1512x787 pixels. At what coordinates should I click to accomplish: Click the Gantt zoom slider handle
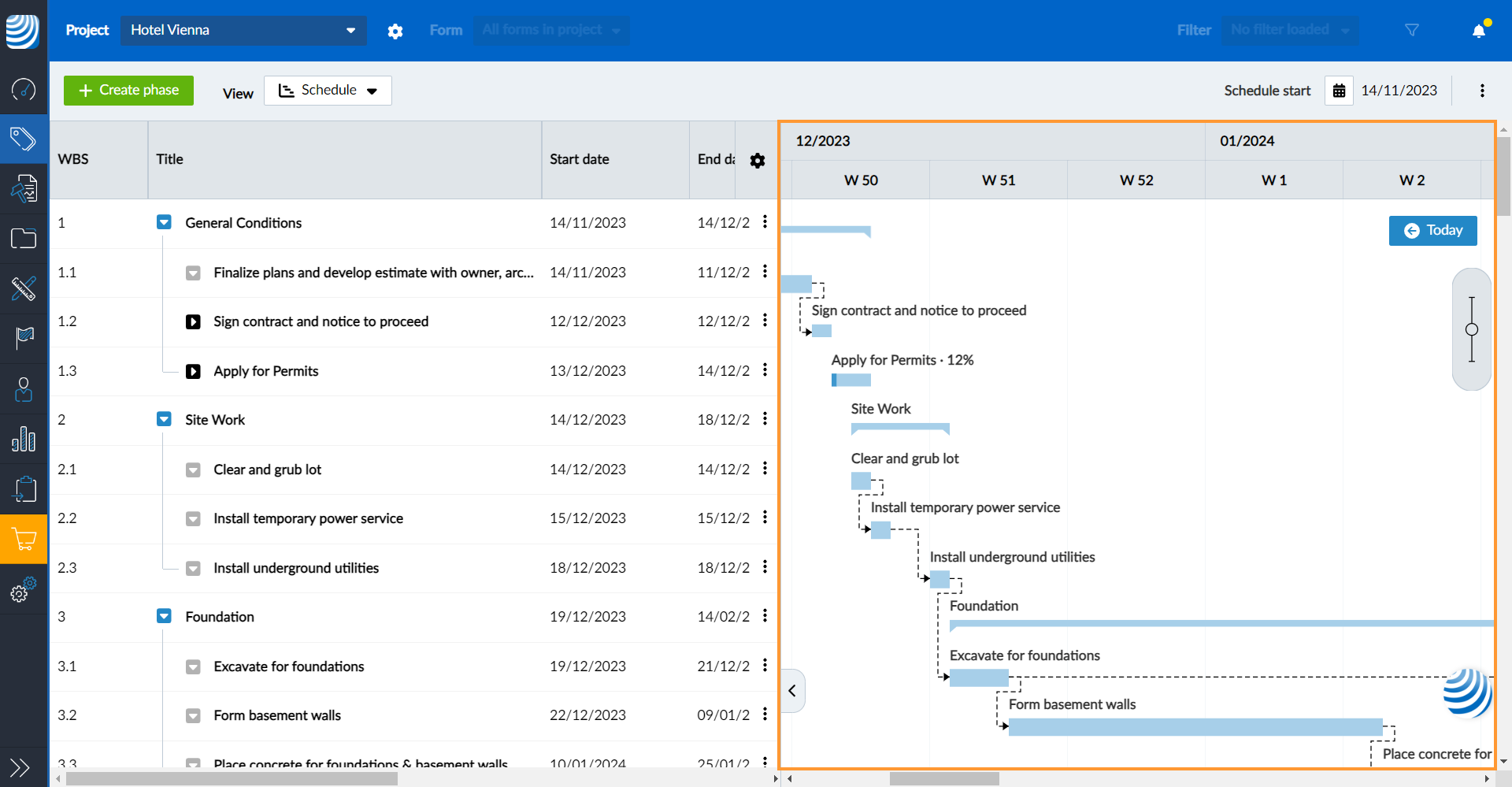(x=1472, y=329)
